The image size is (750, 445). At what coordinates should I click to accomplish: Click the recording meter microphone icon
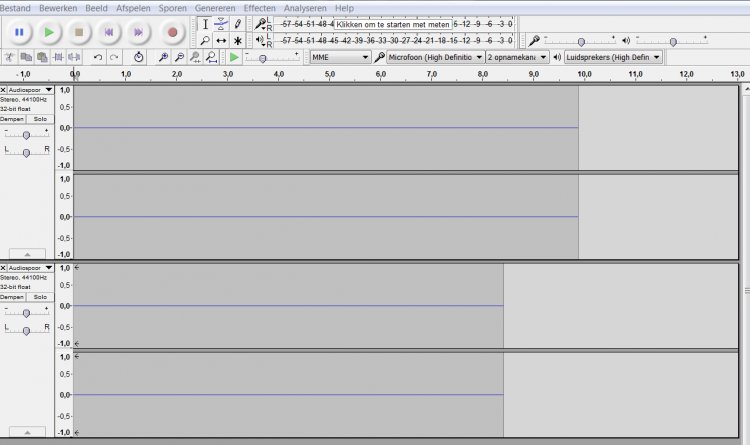point(260,23)
